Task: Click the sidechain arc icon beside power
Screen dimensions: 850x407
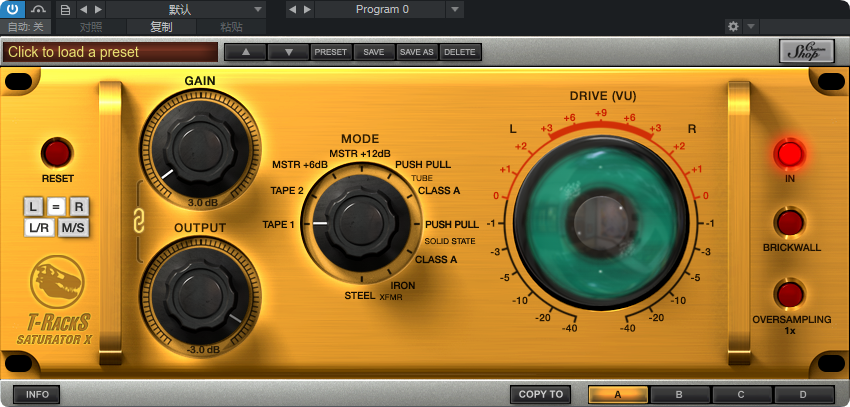Action: pos(38,9)
